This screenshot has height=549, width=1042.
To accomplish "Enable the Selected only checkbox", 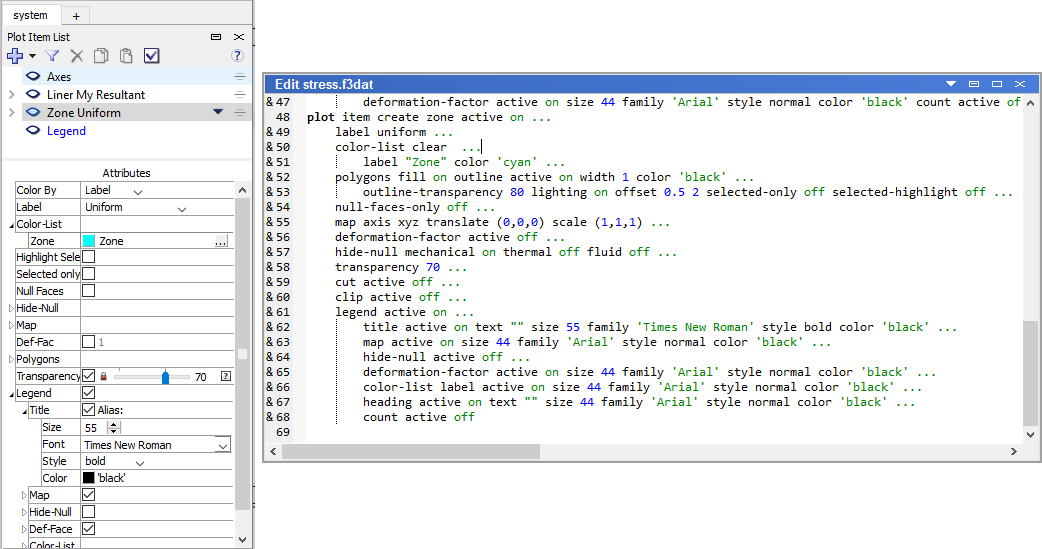I will coord(88,274).
